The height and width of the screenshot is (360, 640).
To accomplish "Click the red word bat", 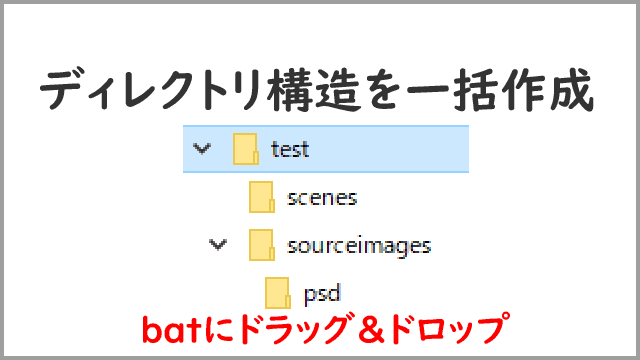I will (x=171, y=330).
